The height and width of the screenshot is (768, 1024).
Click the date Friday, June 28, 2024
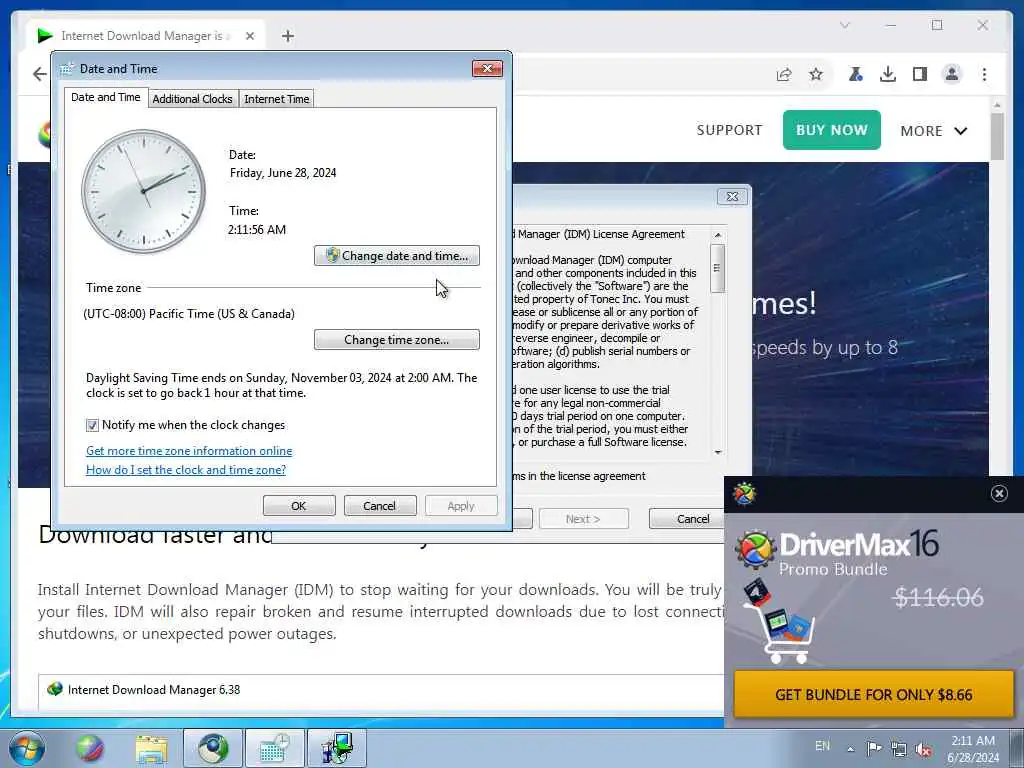click(x=283, y=173)
